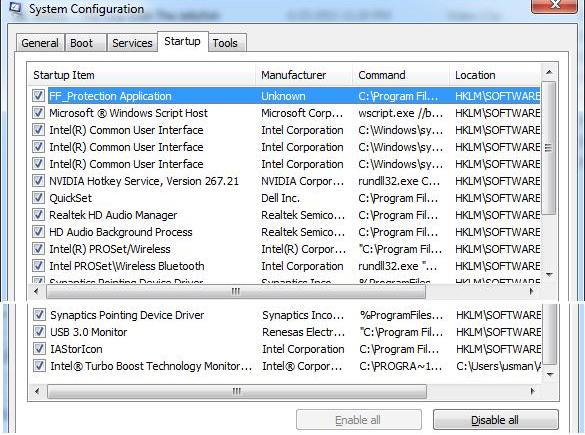Select the 'QuickSet' item name
Screen dimensions: 585x435
tap(71, 198)
